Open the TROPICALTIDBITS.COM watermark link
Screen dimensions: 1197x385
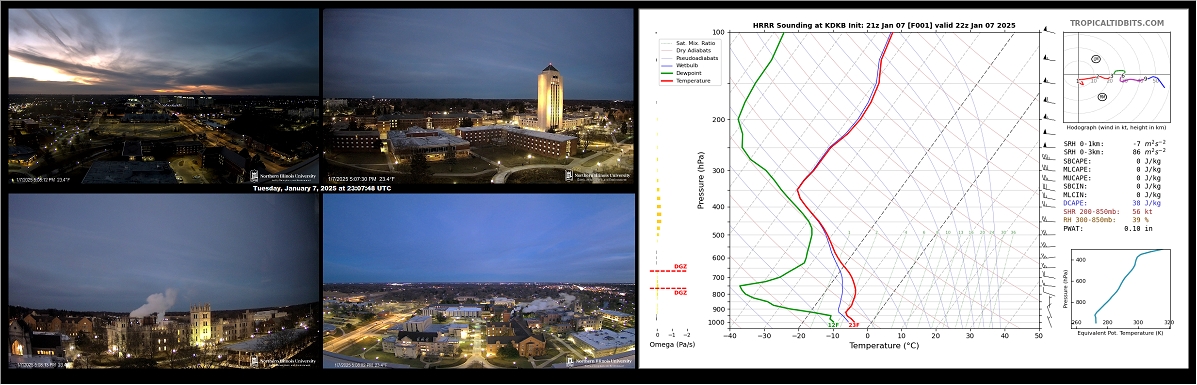click(1117, 24)
